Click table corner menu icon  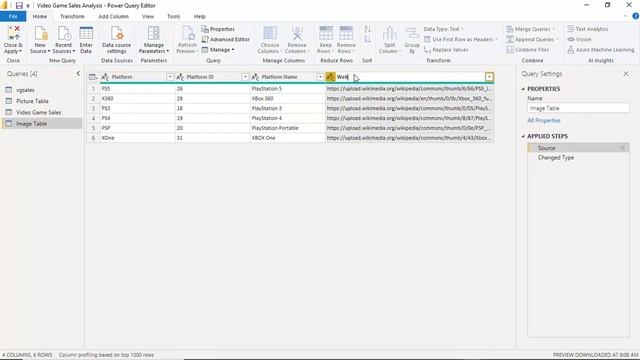point(93,77)
